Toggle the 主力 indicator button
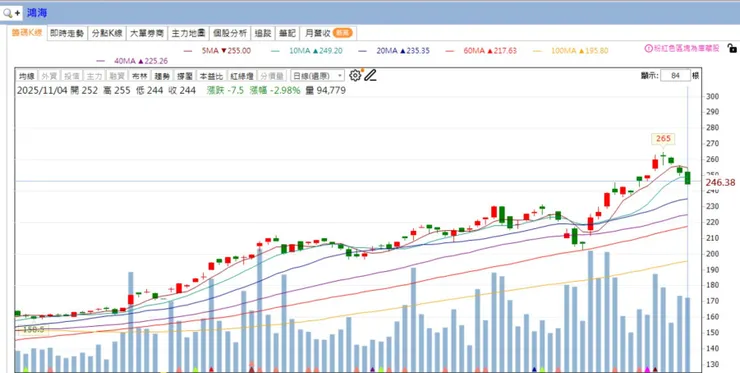This screenshot has height=373, width=740. (x=94, y=76)
